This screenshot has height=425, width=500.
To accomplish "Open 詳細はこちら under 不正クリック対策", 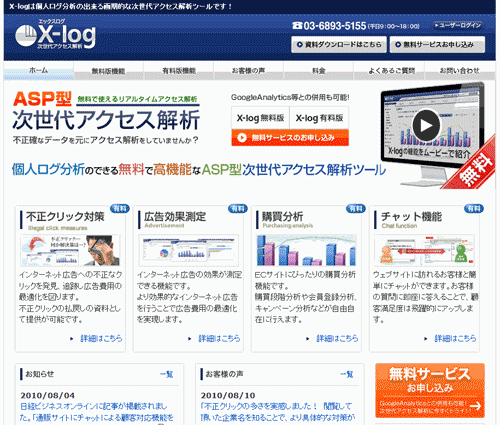I will click(x=101, y=338).
